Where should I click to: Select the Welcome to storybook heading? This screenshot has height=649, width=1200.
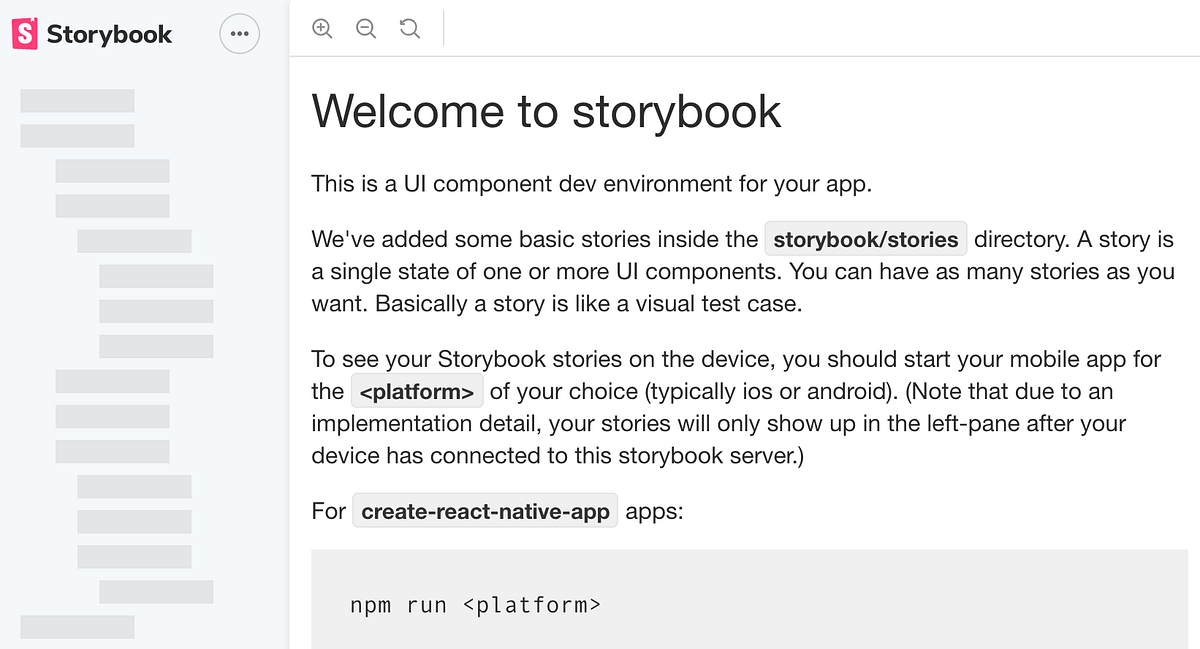point(546,111)
